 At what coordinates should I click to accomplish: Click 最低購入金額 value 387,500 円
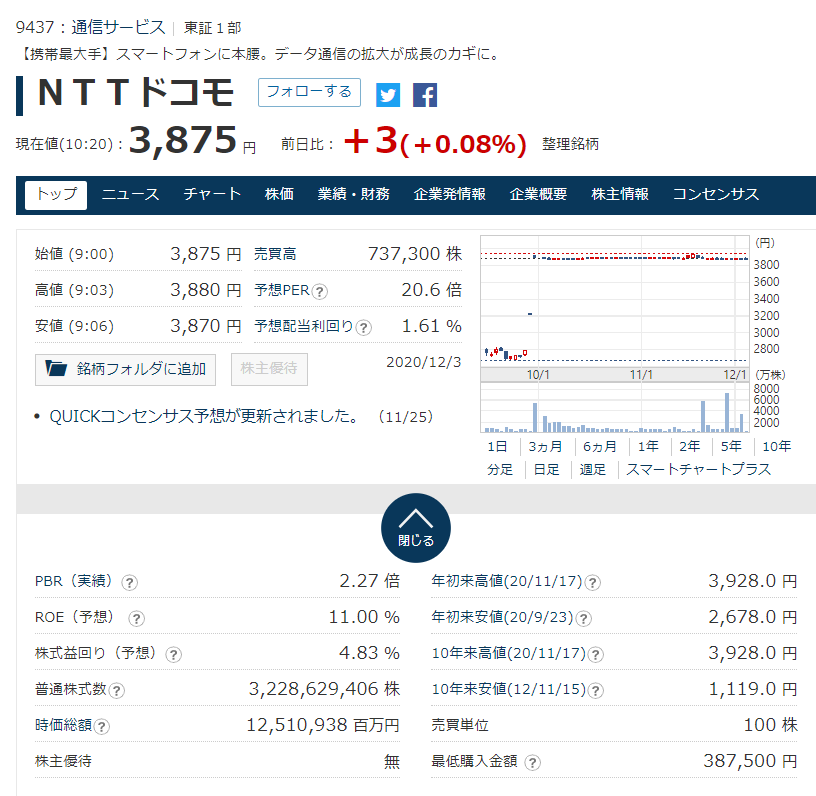[750, 761]
